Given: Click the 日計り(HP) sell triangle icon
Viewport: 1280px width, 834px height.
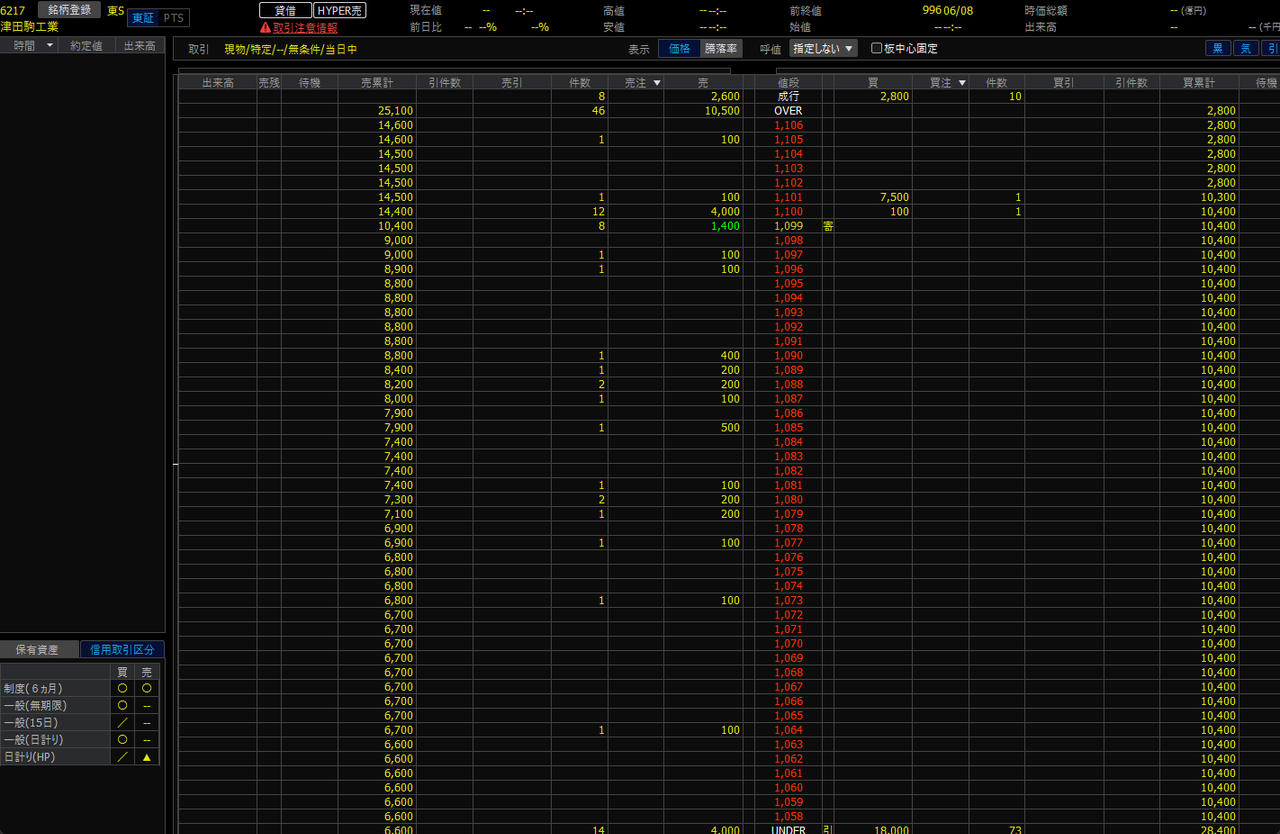Looking at the screenshot, I should coord(147,757).
